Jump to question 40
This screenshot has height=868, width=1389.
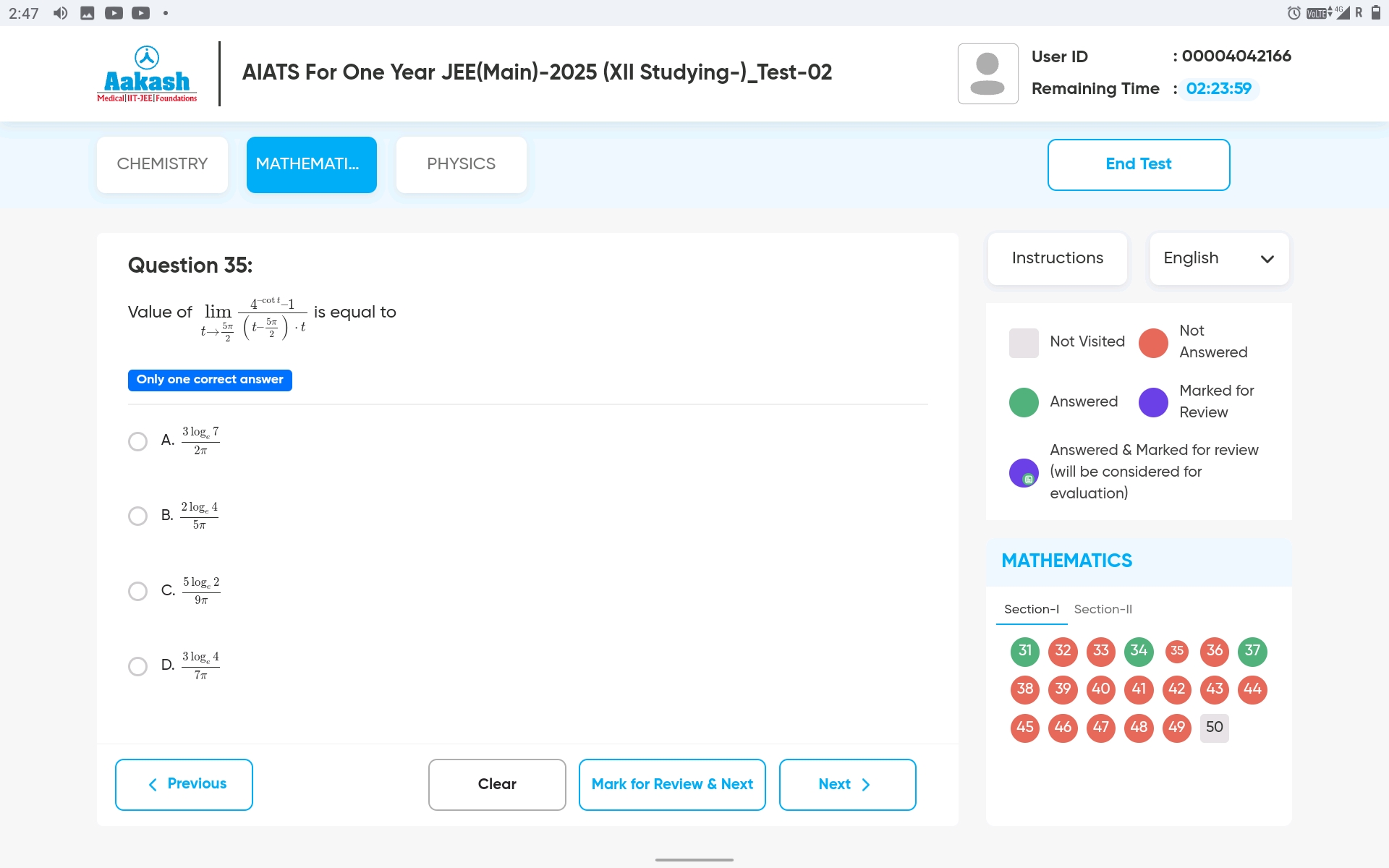(1100, 689)
